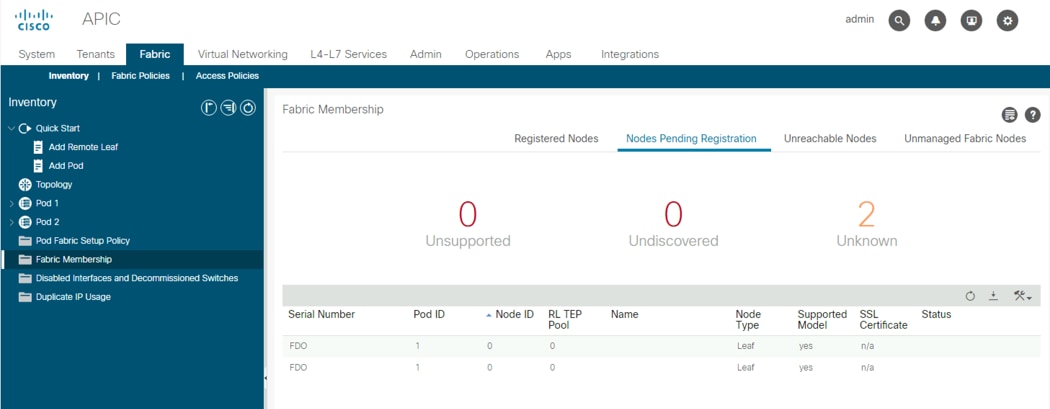Click the Undiscovered count 0
Image resolution: width=1050 pixels, height=409 pixels.
click(x=673, y=214)
